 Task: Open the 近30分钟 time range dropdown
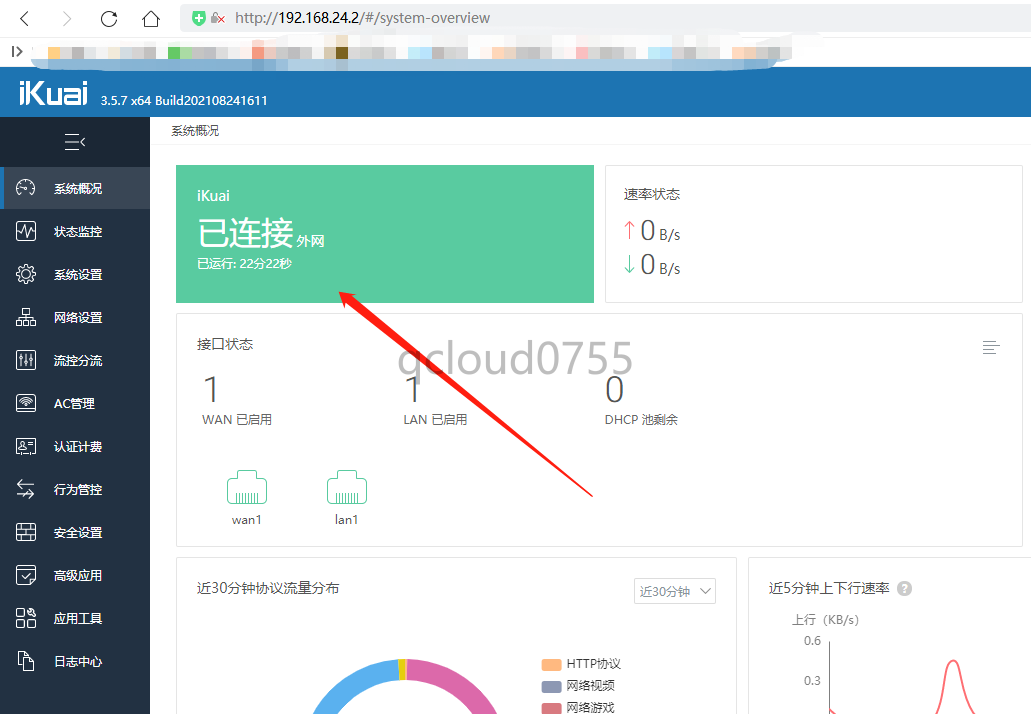pyautogui.click(x=675, y=591)
